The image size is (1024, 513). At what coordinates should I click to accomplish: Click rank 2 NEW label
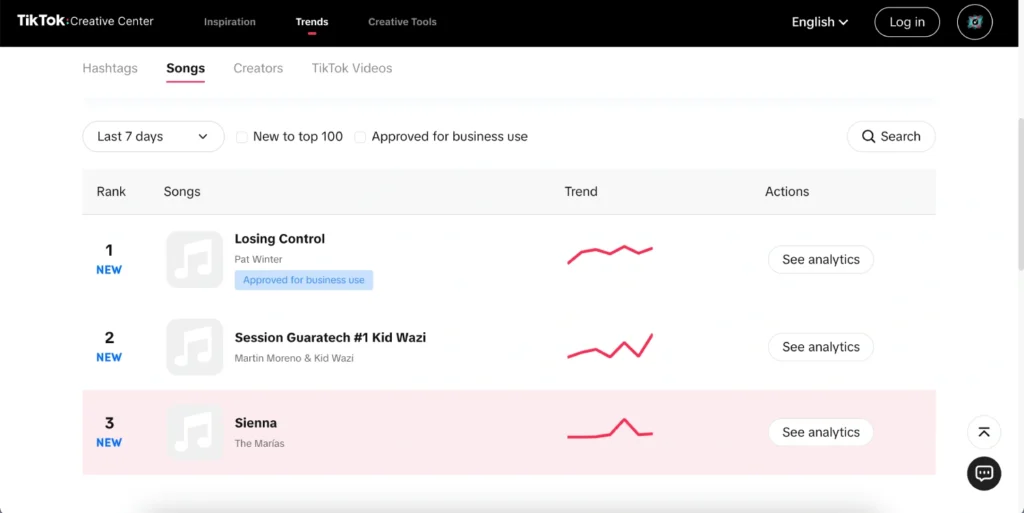pos(109,357)
